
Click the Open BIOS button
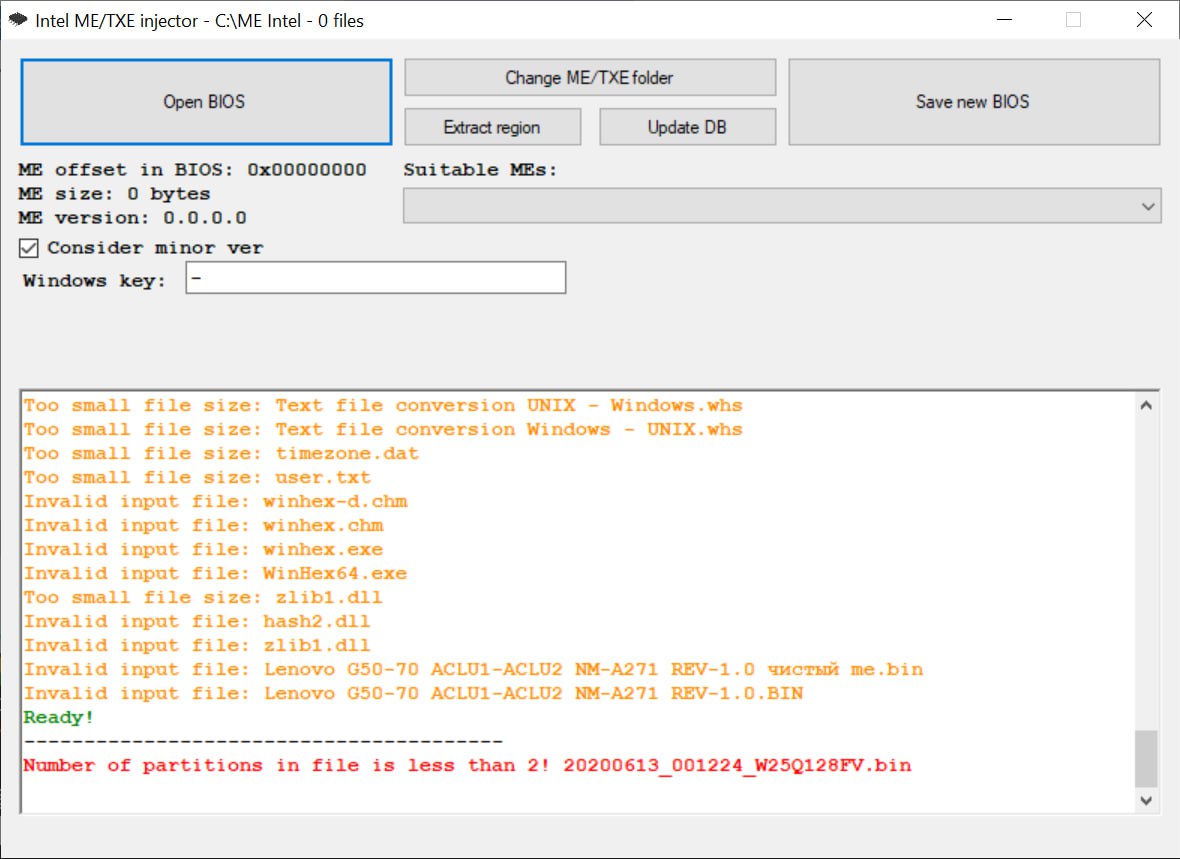[x=206, y=102]
